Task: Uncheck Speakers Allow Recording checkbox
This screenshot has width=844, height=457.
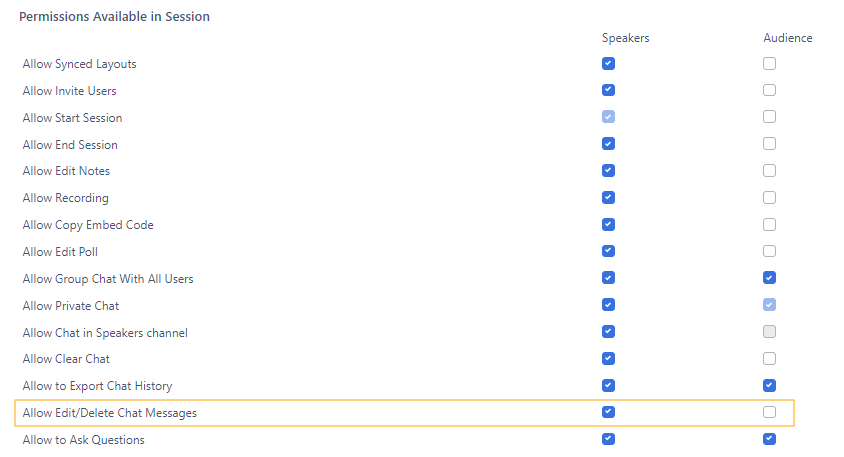Action: coord(608,197)
